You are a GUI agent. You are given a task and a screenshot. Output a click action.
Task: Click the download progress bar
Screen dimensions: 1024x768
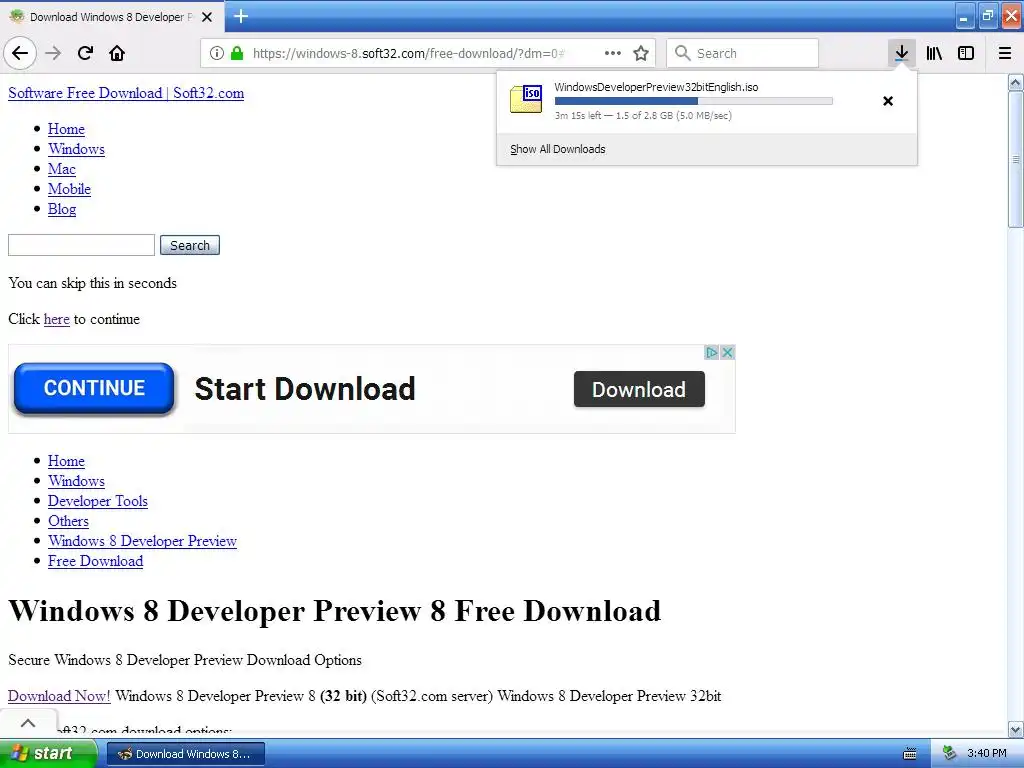694,101
